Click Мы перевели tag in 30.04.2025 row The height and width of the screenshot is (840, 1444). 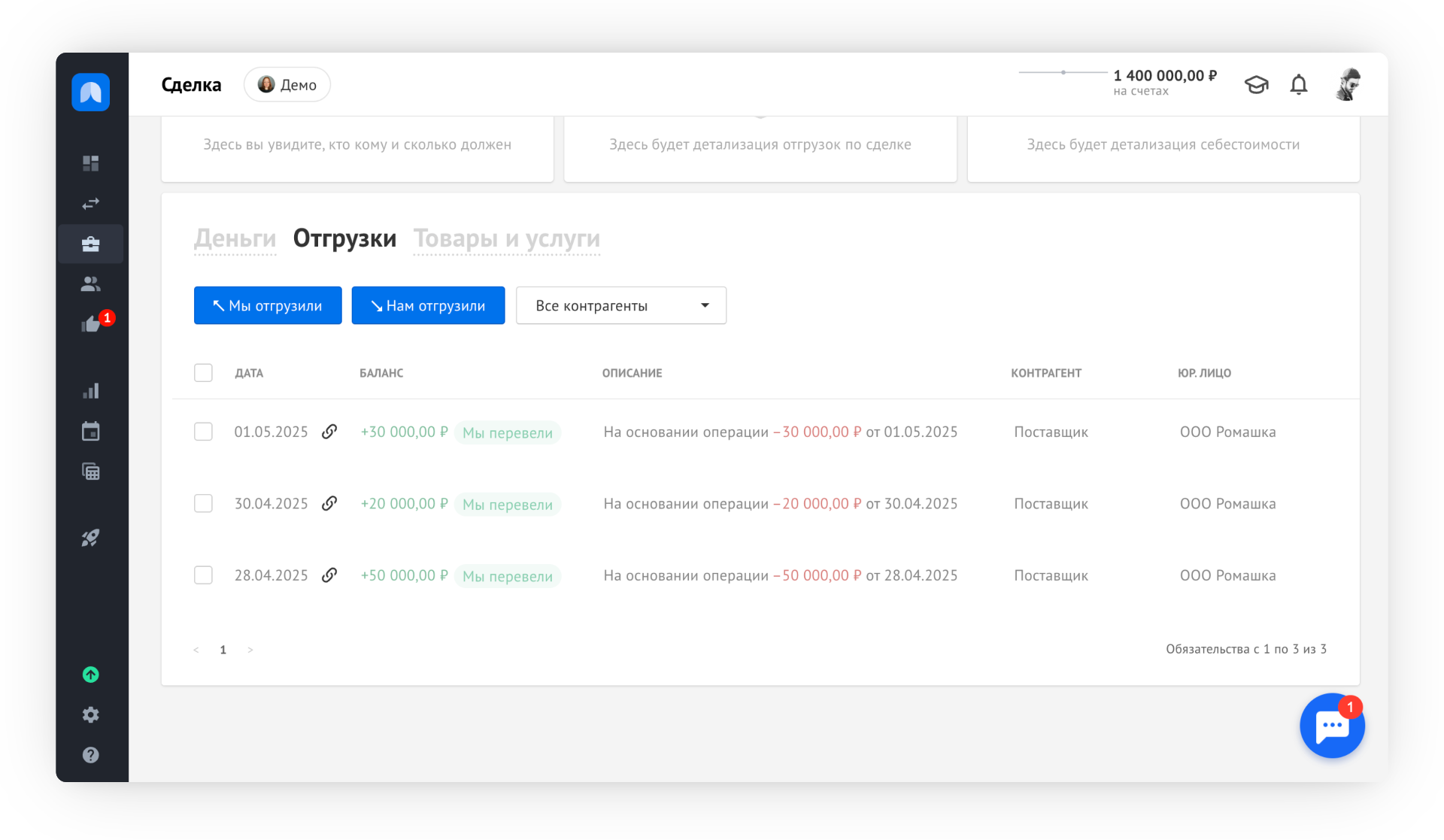tap(508, 504)
